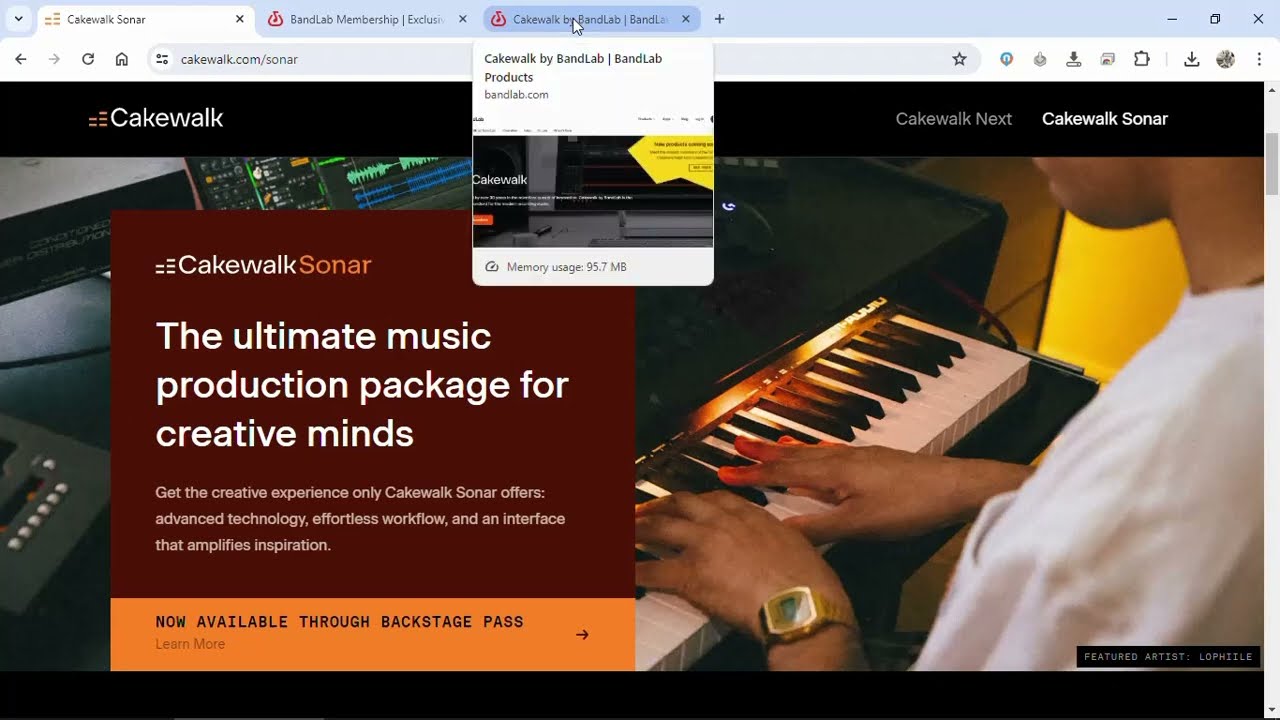Click the Cakewalk logo in the header
The height and width of the screenshot is (720, 1280).
pyautogui.click(x=155, y=118)
